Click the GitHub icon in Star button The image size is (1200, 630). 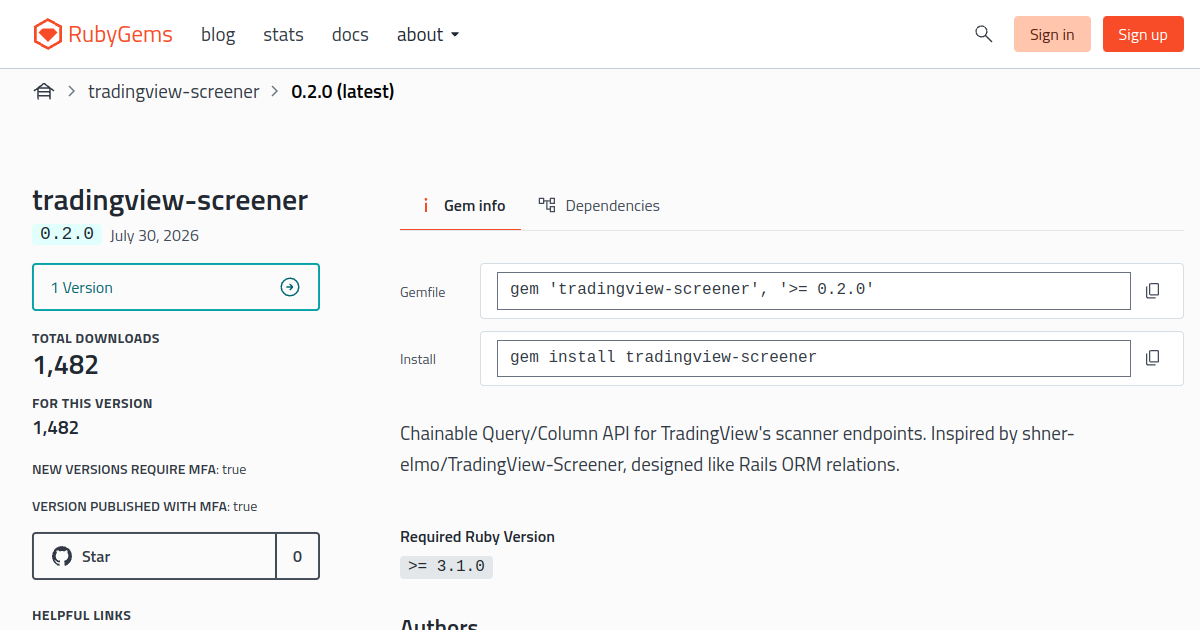click(62, 557)
